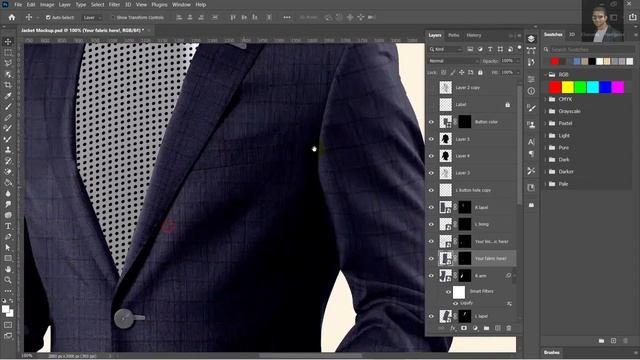640x360 pixels.
Task: Select the Rectangular Marquee tool
Action: (8, 53)
